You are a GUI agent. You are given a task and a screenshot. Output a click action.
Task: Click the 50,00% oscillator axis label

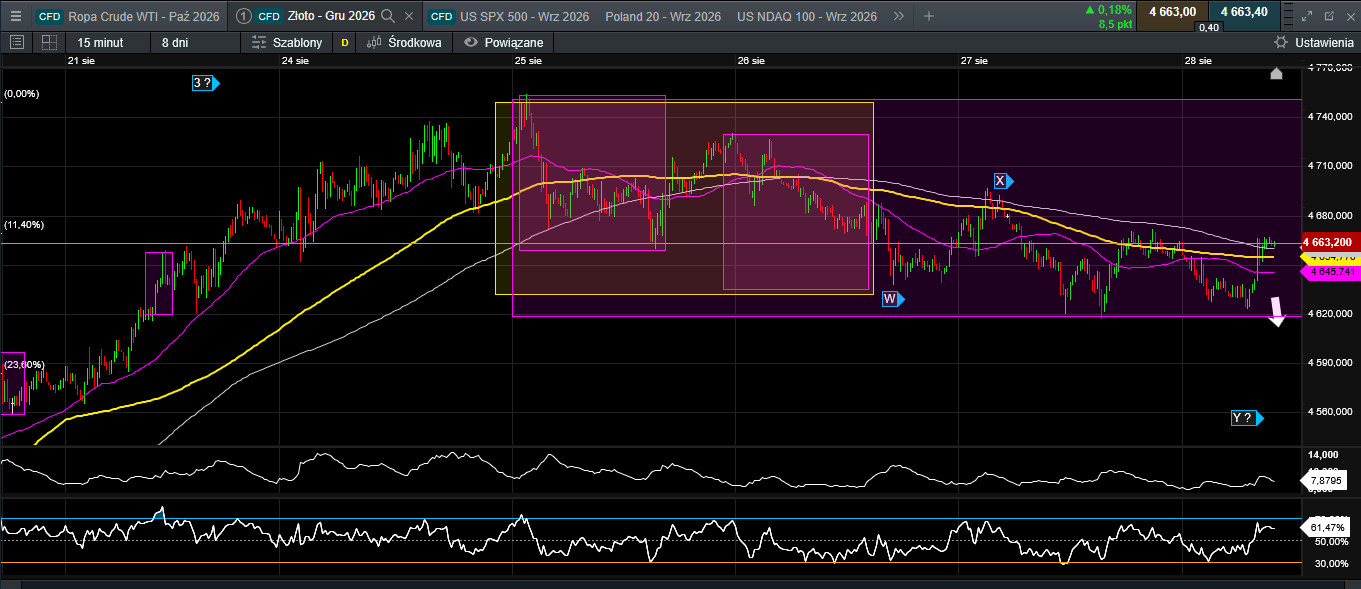pos(1331,541)
